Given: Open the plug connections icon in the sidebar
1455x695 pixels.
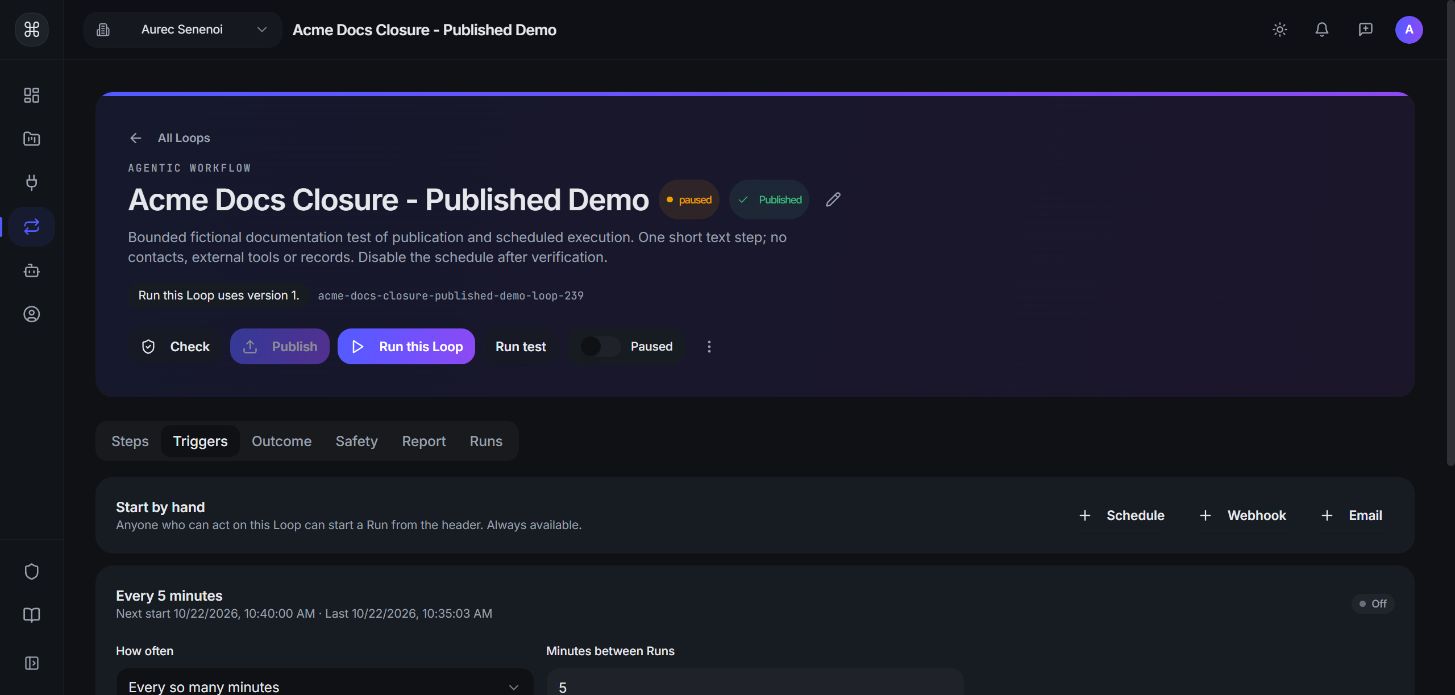Looking at the screenshot, I should point(32,182).
